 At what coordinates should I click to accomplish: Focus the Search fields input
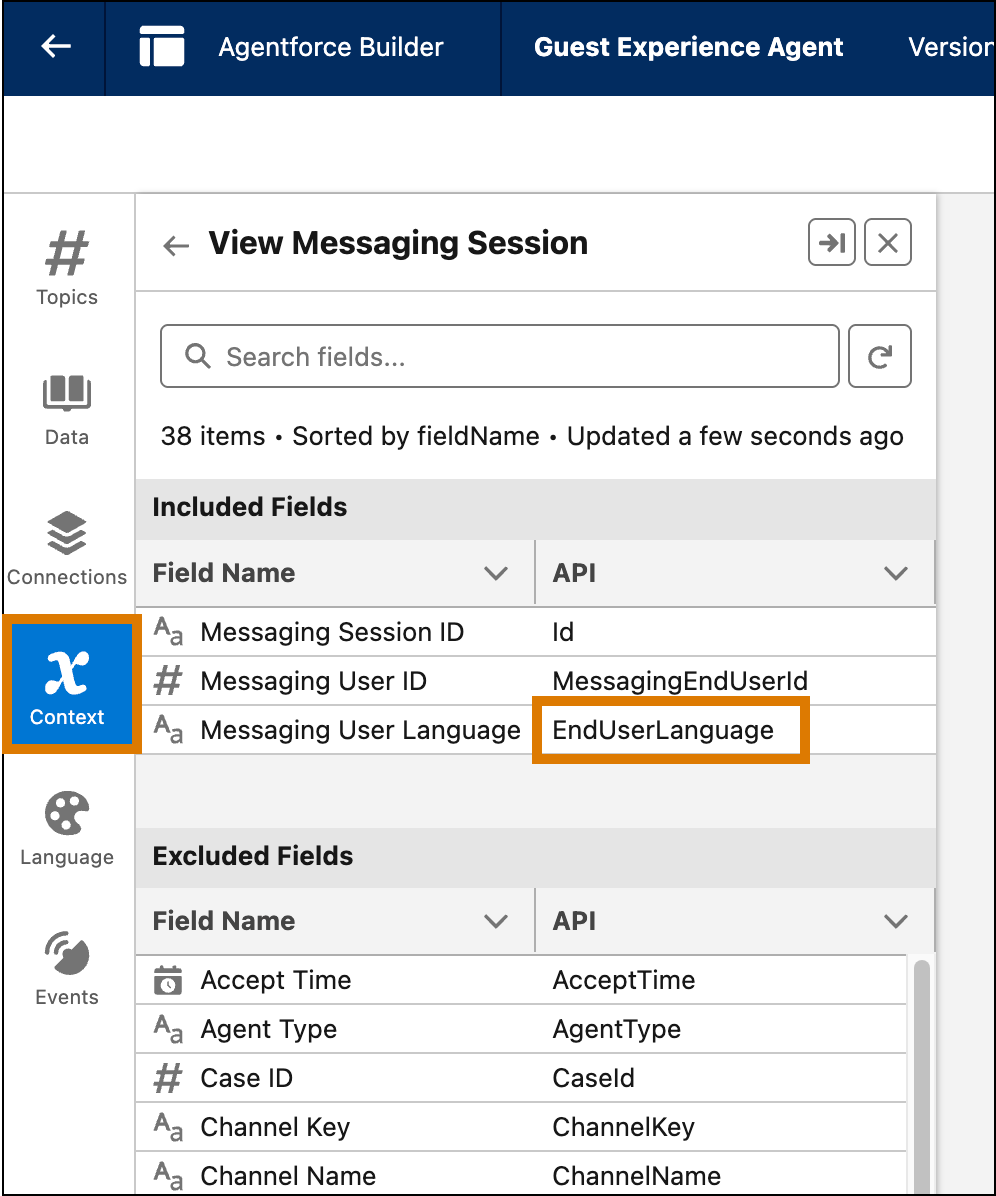point(500,356)
